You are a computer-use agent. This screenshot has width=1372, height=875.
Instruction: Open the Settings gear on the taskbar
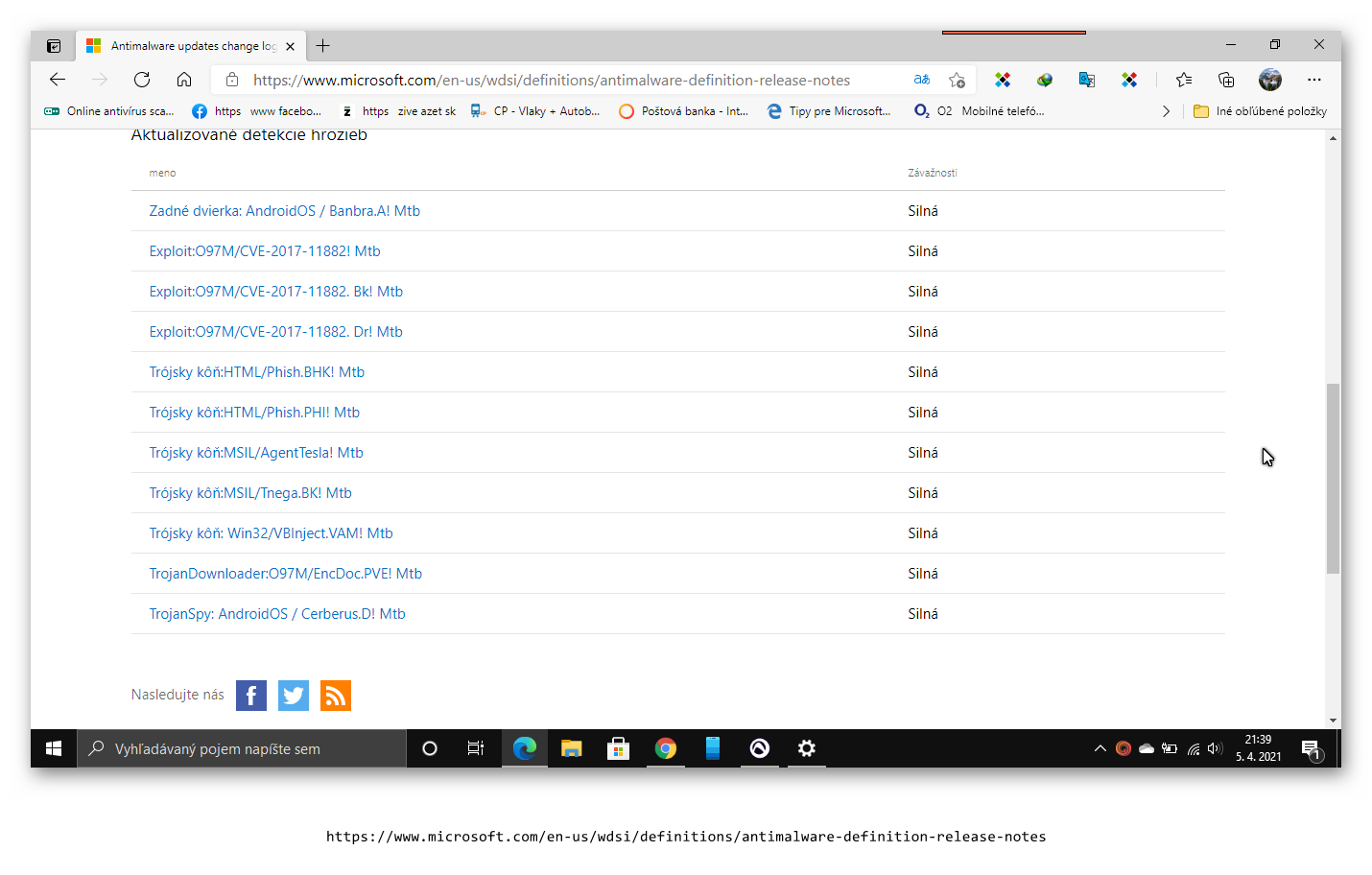pyautogui.click(x=807, y=748)
